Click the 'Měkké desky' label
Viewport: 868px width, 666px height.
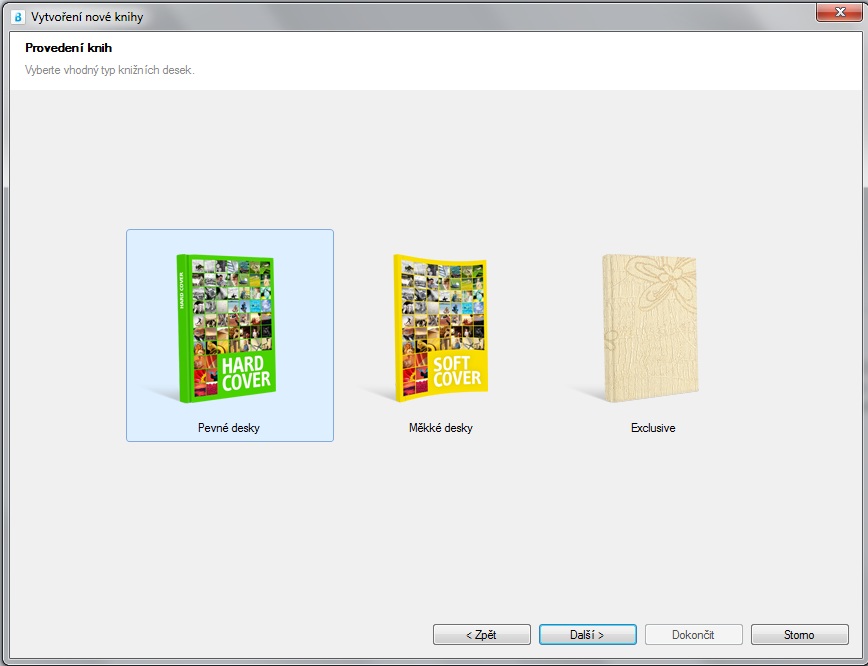click(x=441, y=428)
